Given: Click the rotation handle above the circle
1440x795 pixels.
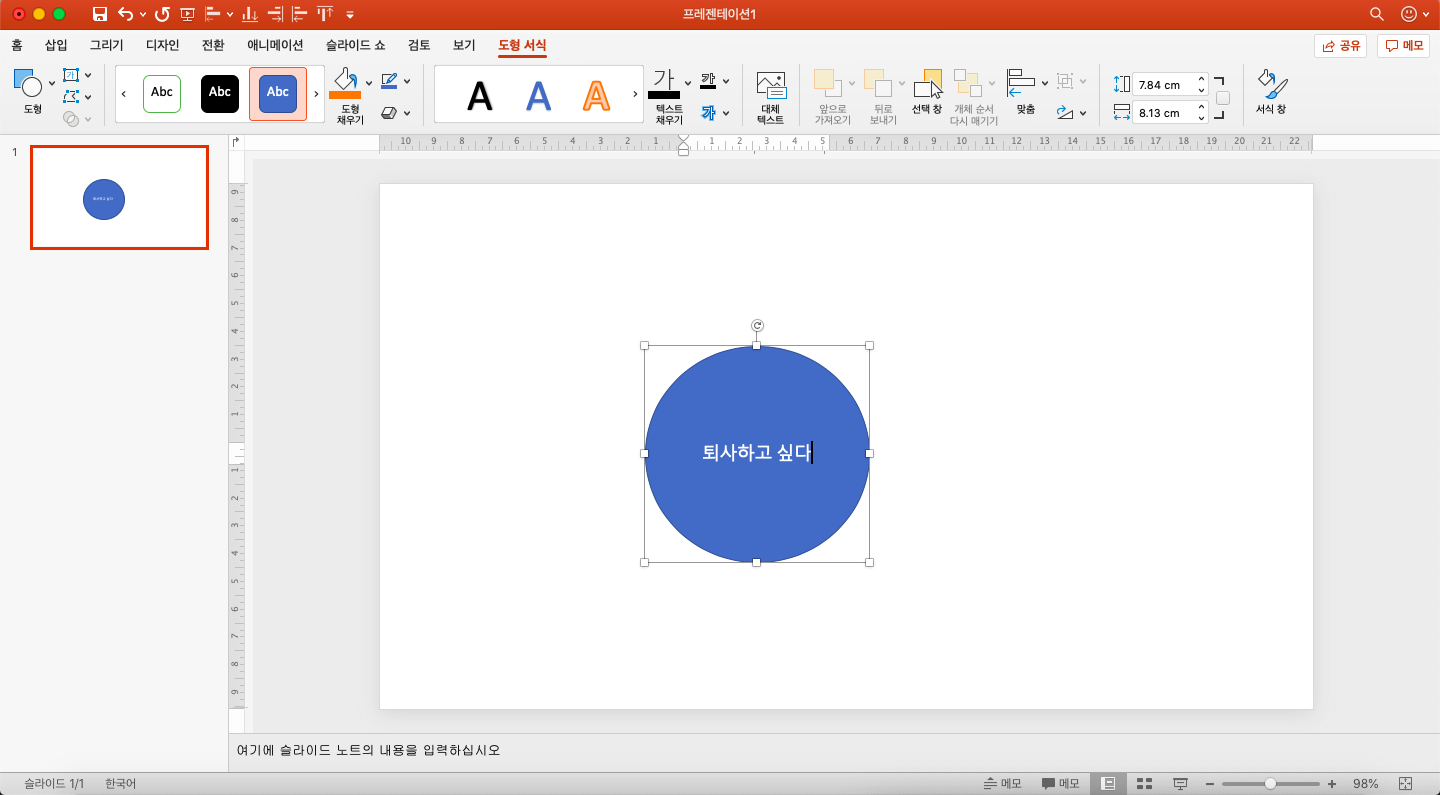Looking at the screenshot, I should tap(757, 325).
